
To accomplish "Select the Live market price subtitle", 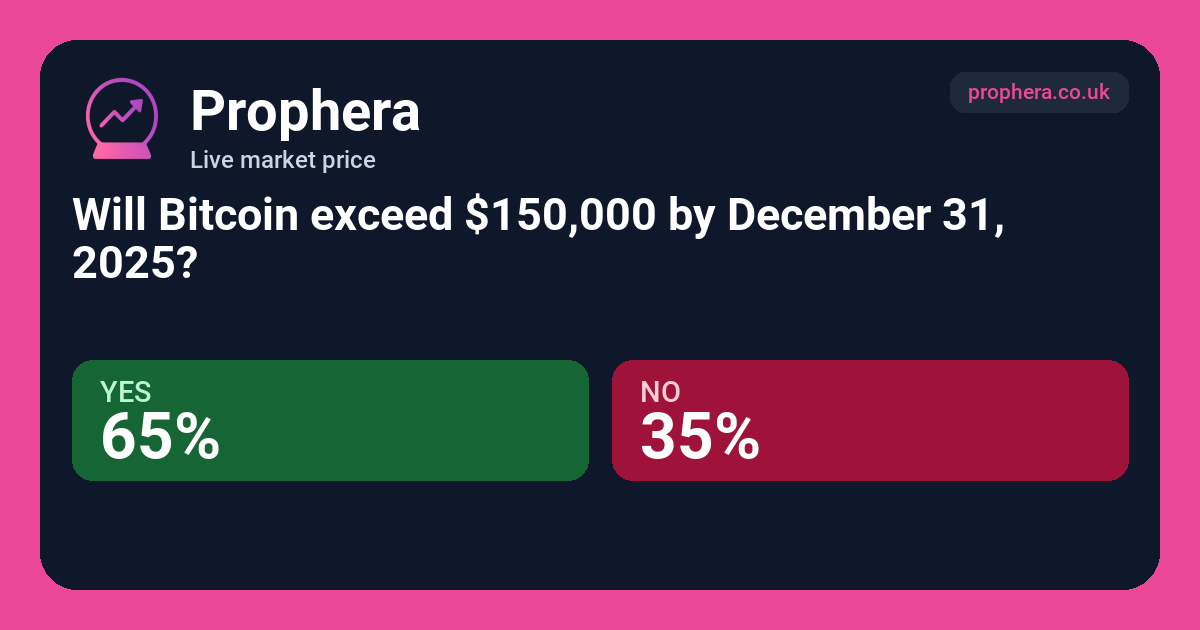I will pos(283,159).
